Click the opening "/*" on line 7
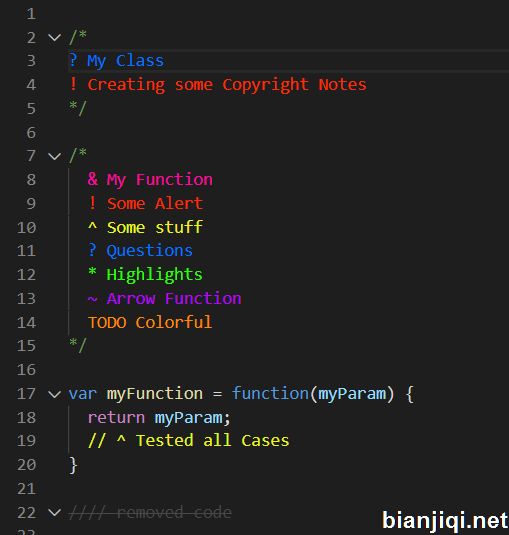Image resolution: width=509 pixels, height=535 pixels. (x=78, y=156)
